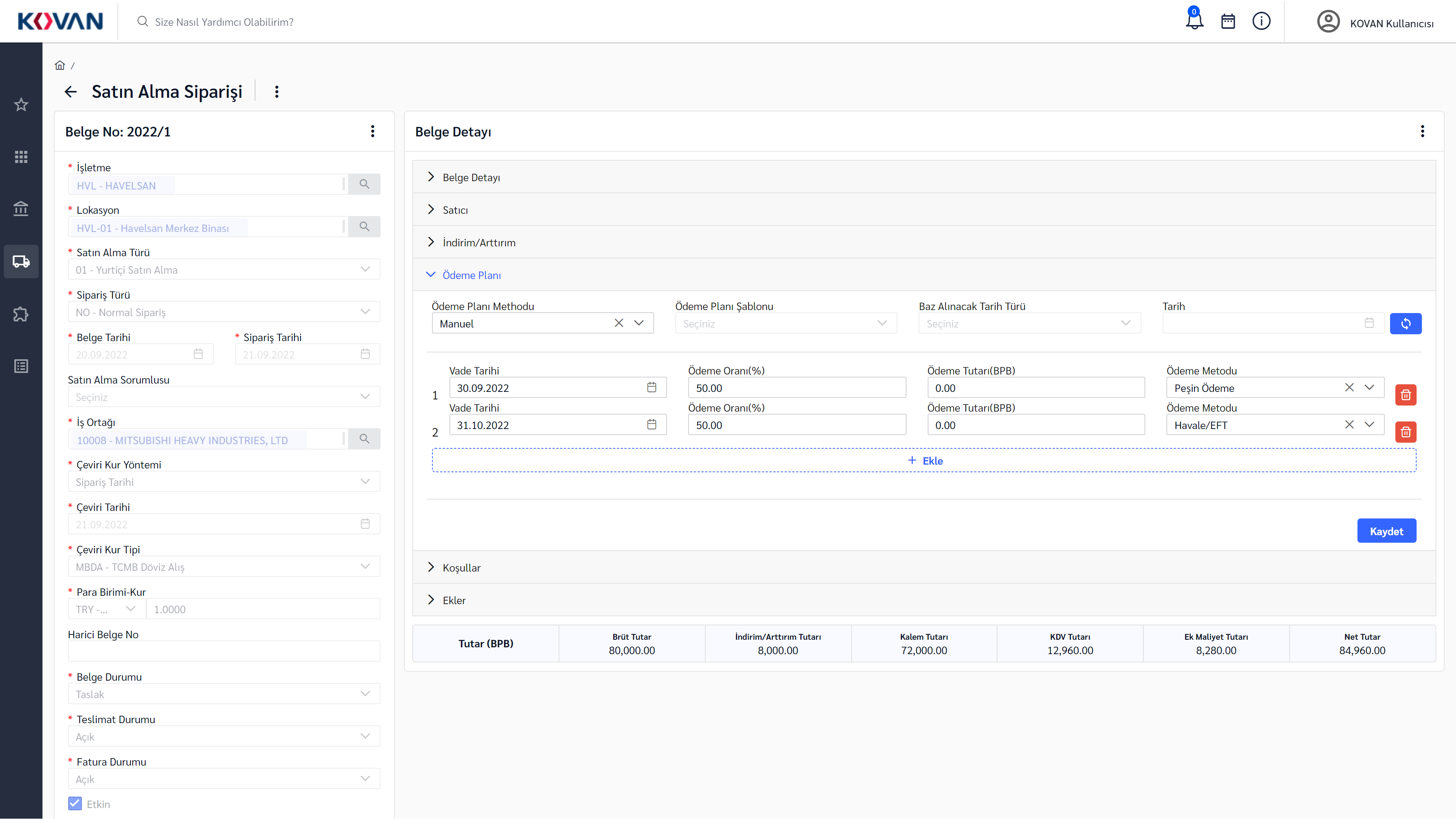Open the TRY currency dropdown
This screenshot has width=1456, height=819.
(106, 609)
